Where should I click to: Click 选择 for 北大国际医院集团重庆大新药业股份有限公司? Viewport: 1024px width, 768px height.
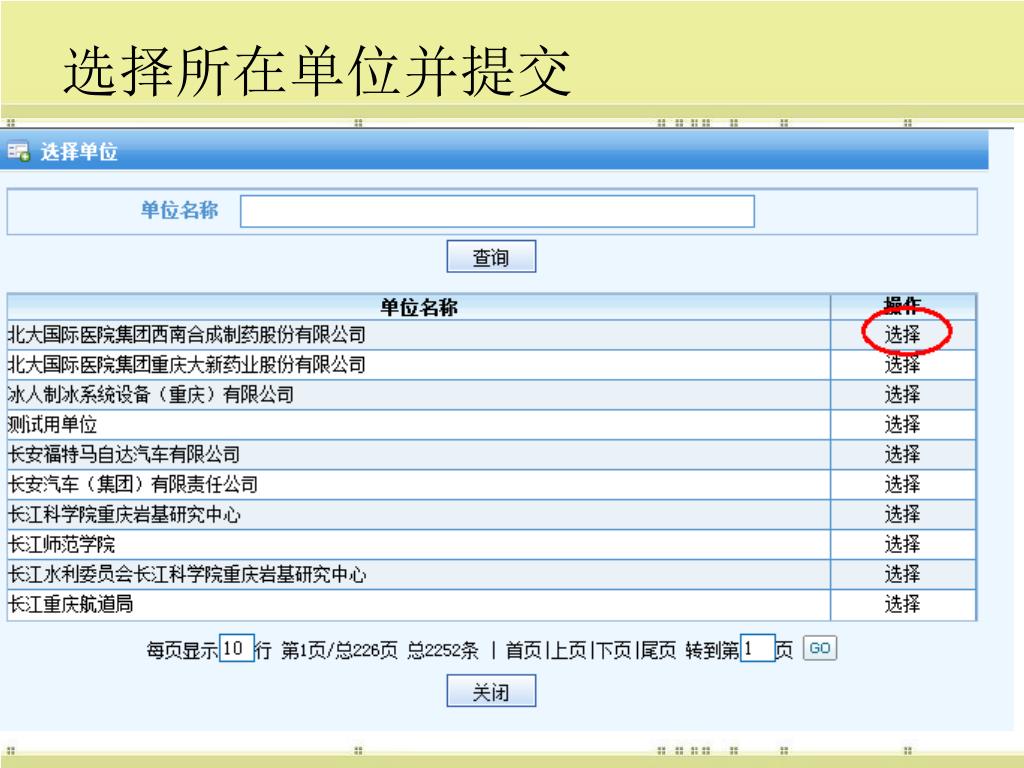[x=903, y=364]
